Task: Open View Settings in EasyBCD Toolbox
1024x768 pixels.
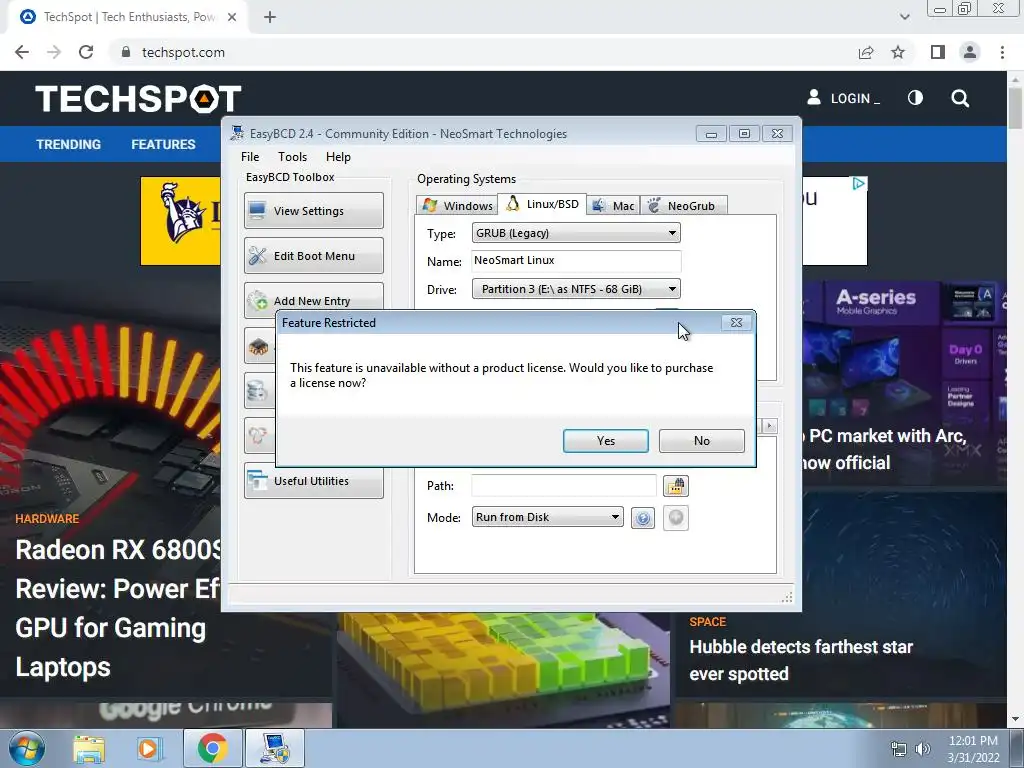Action: click(313, 210)
